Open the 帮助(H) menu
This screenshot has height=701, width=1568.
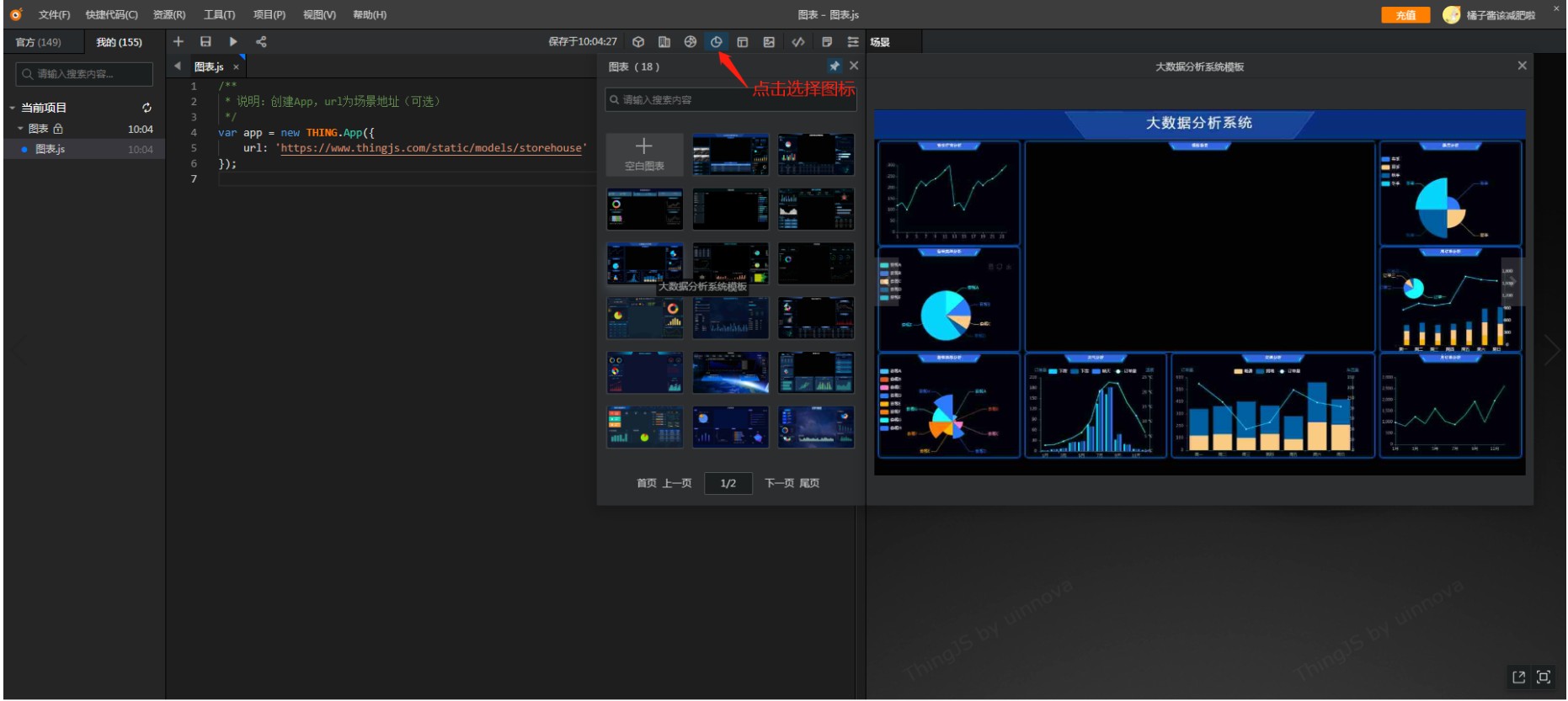point(370,15)
